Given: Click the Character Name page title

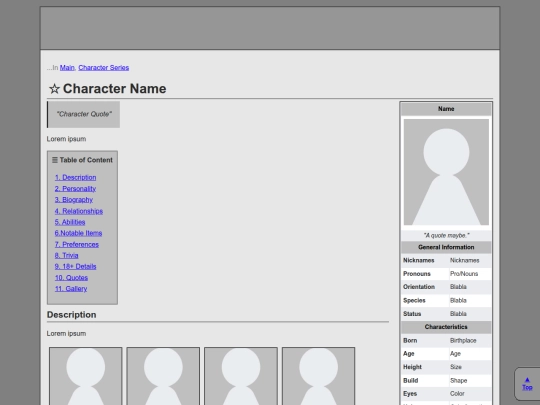Looking at the screenshot, I should [x=114, y=89].
